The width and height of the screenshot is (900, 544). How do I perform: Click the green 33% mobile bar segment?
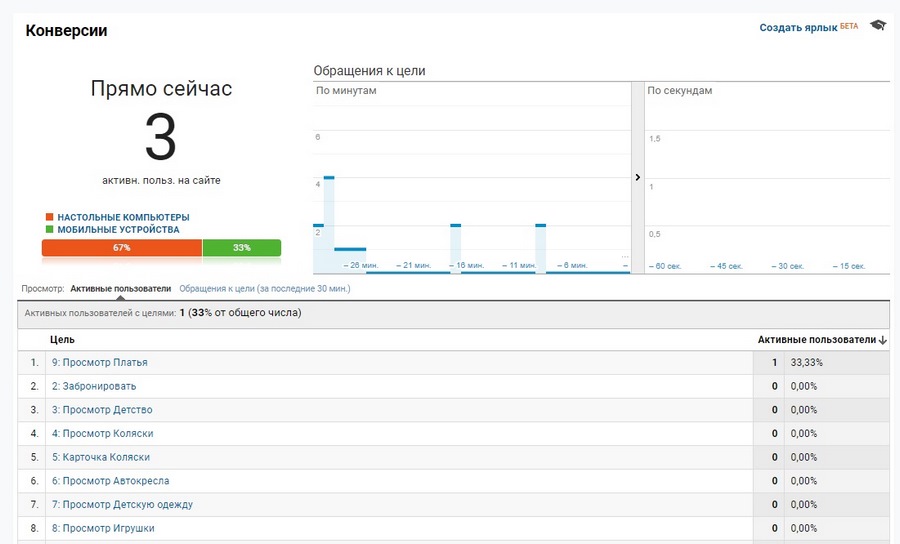[242, 248]
